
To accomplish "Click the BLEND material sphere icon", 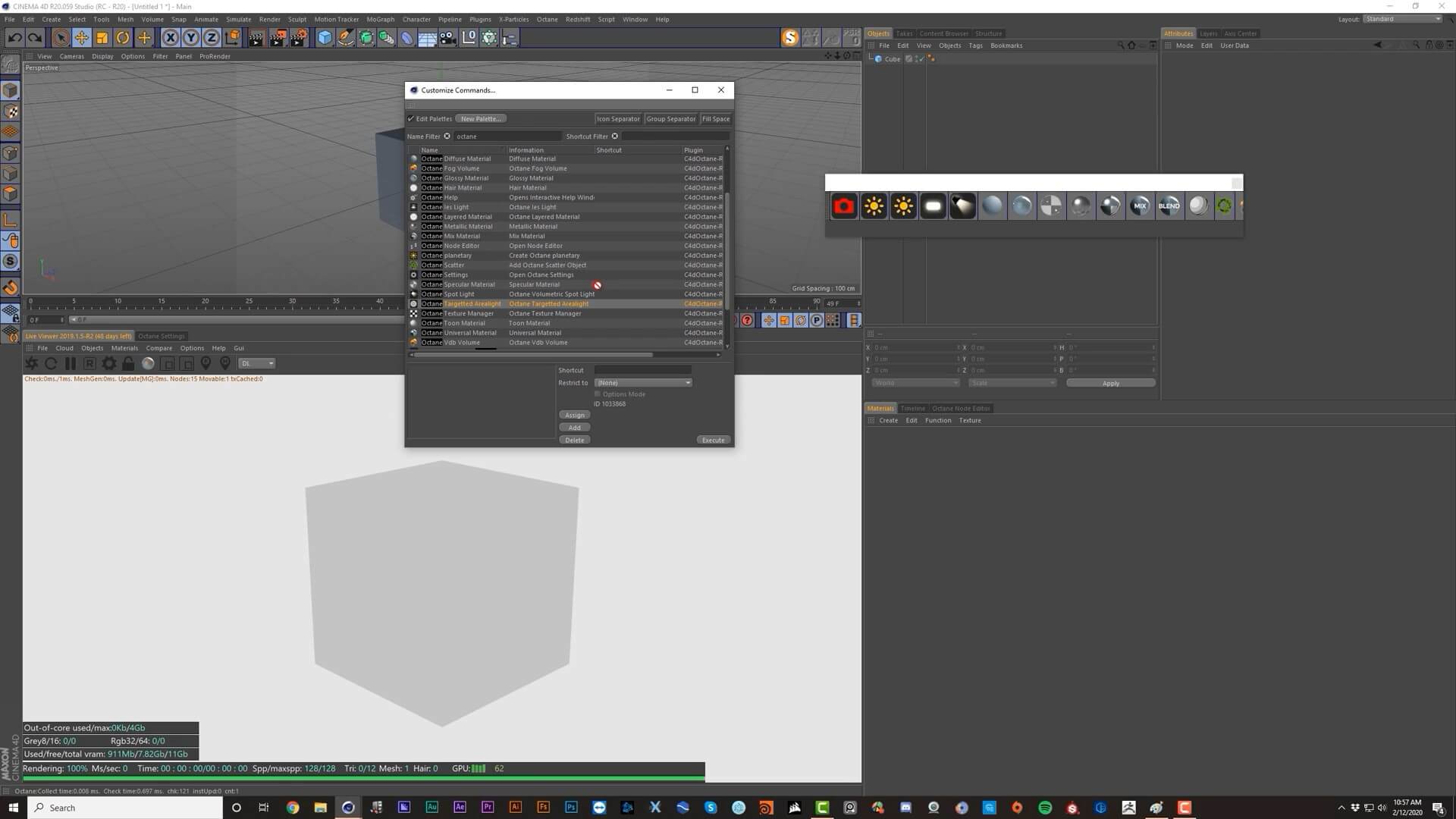I will coord(1169,206).
